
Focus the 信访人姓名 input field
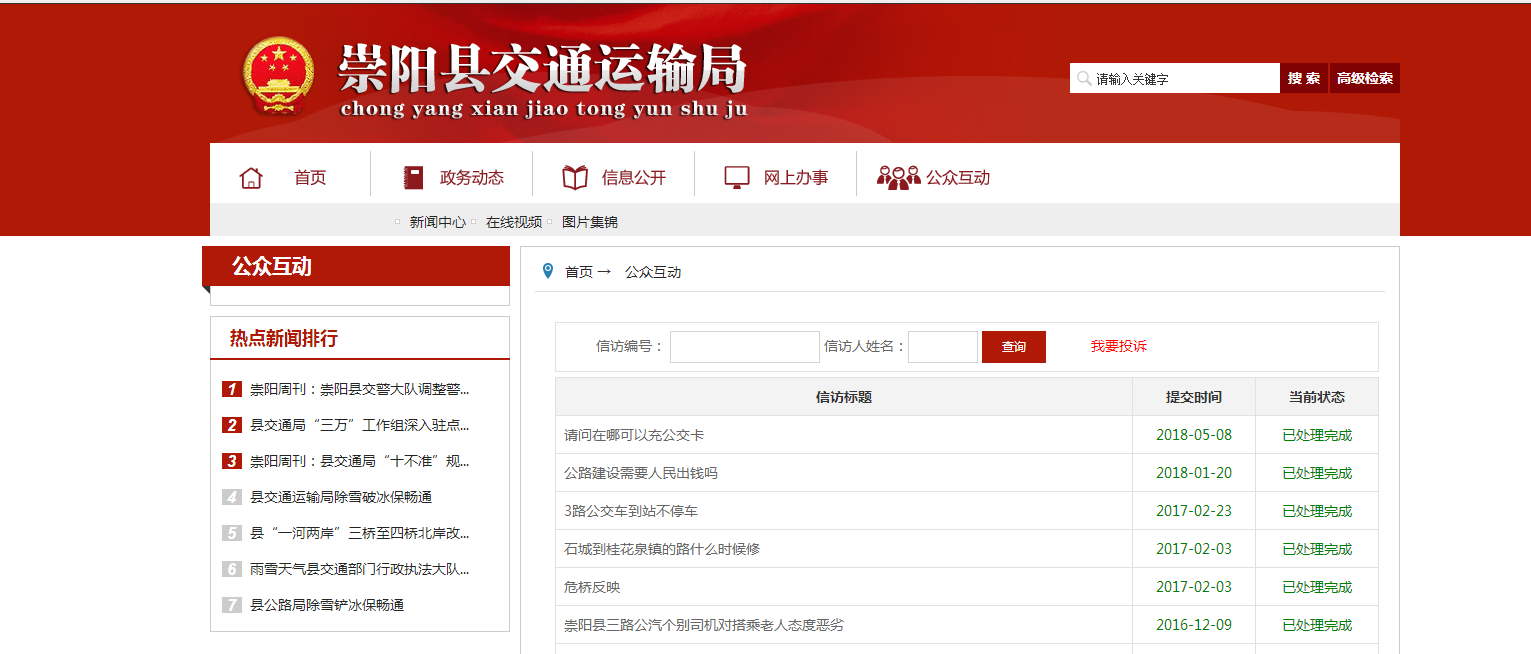pos(943,347)
